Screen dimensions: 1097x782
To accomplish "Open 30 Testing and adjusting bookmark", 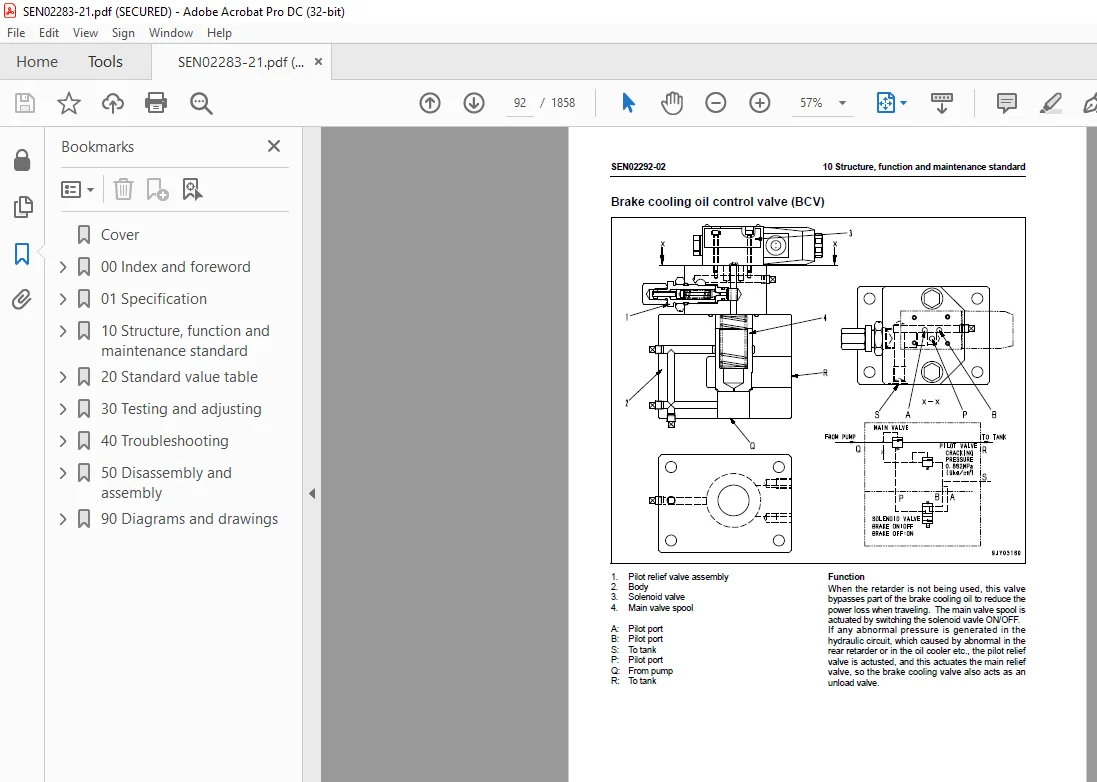I will point(181,409).
